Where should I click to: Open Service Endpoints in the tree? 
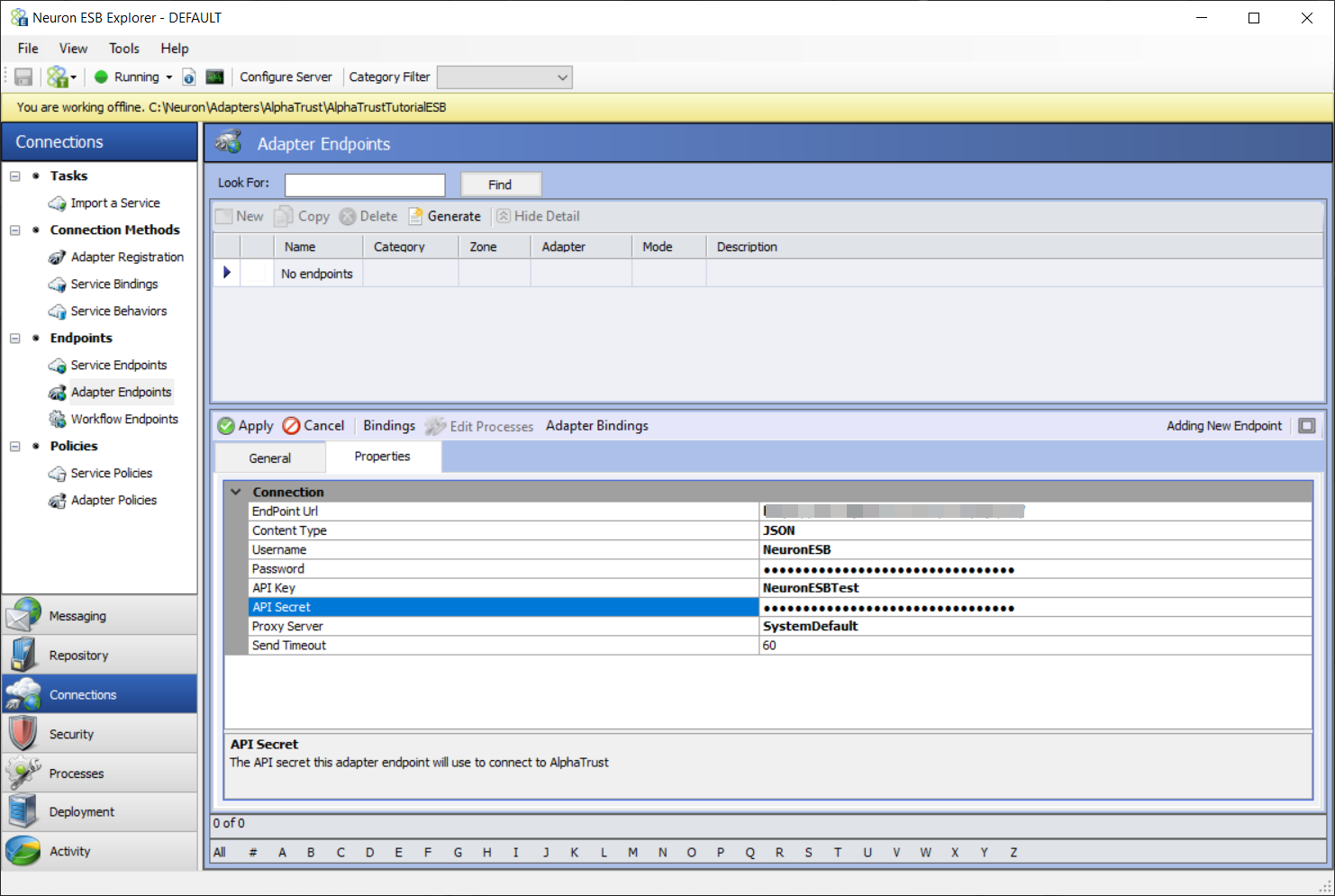click(x=119, y=366)
